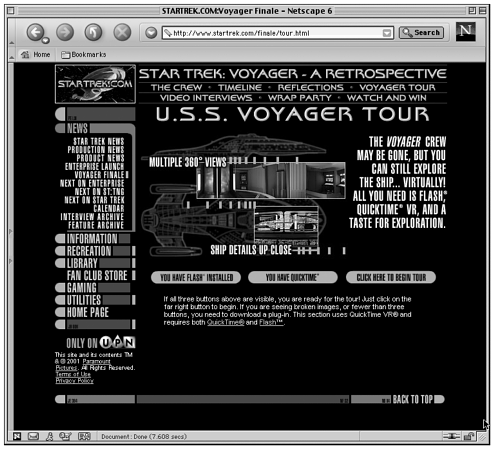The height and width of the screenshot is (449, 495).
Task: Open the WRAP PARTY section
Action: (x=300, y=98)
